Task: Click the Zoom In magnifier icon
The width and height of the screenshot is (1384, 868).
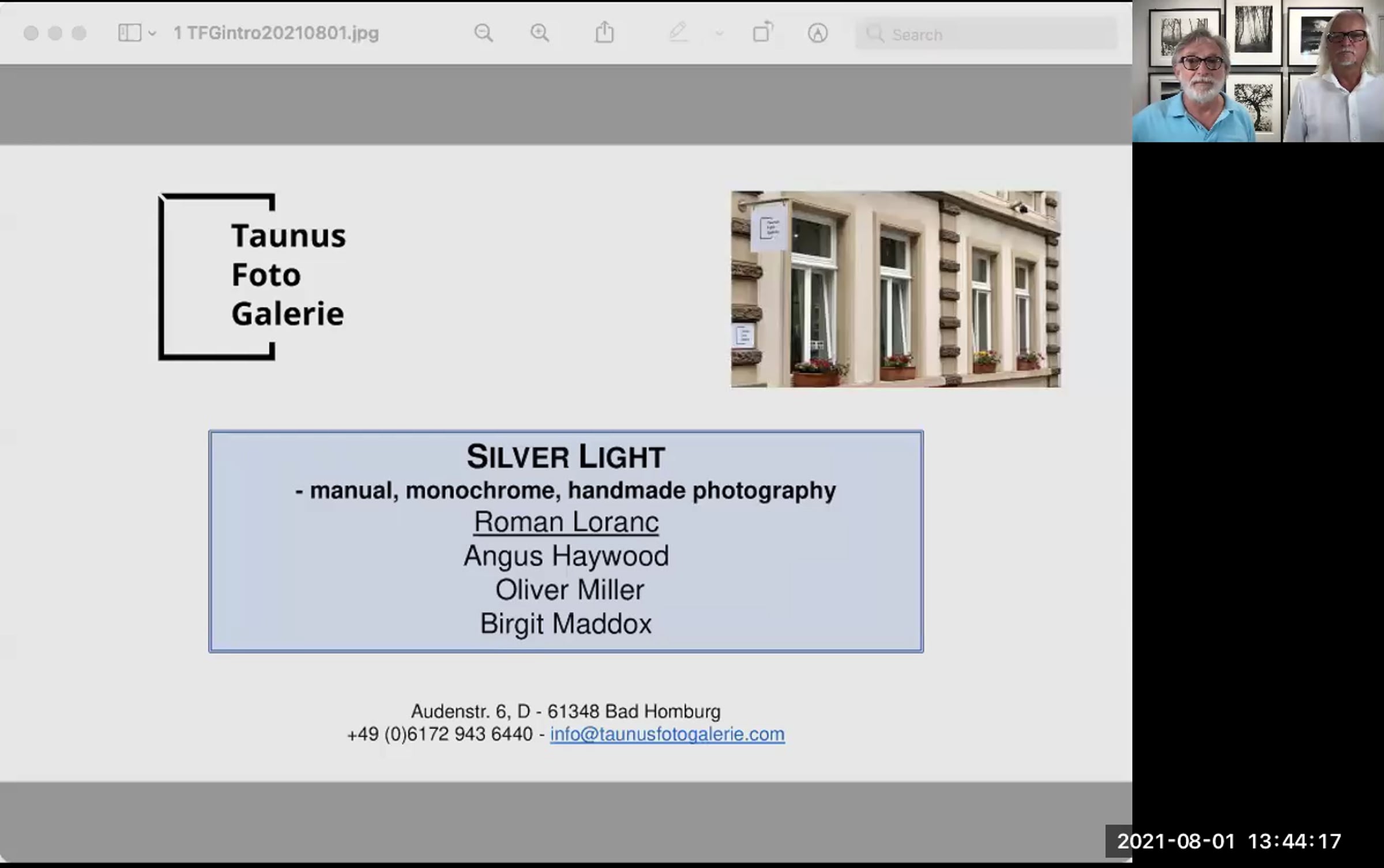Action: point(540,33)
